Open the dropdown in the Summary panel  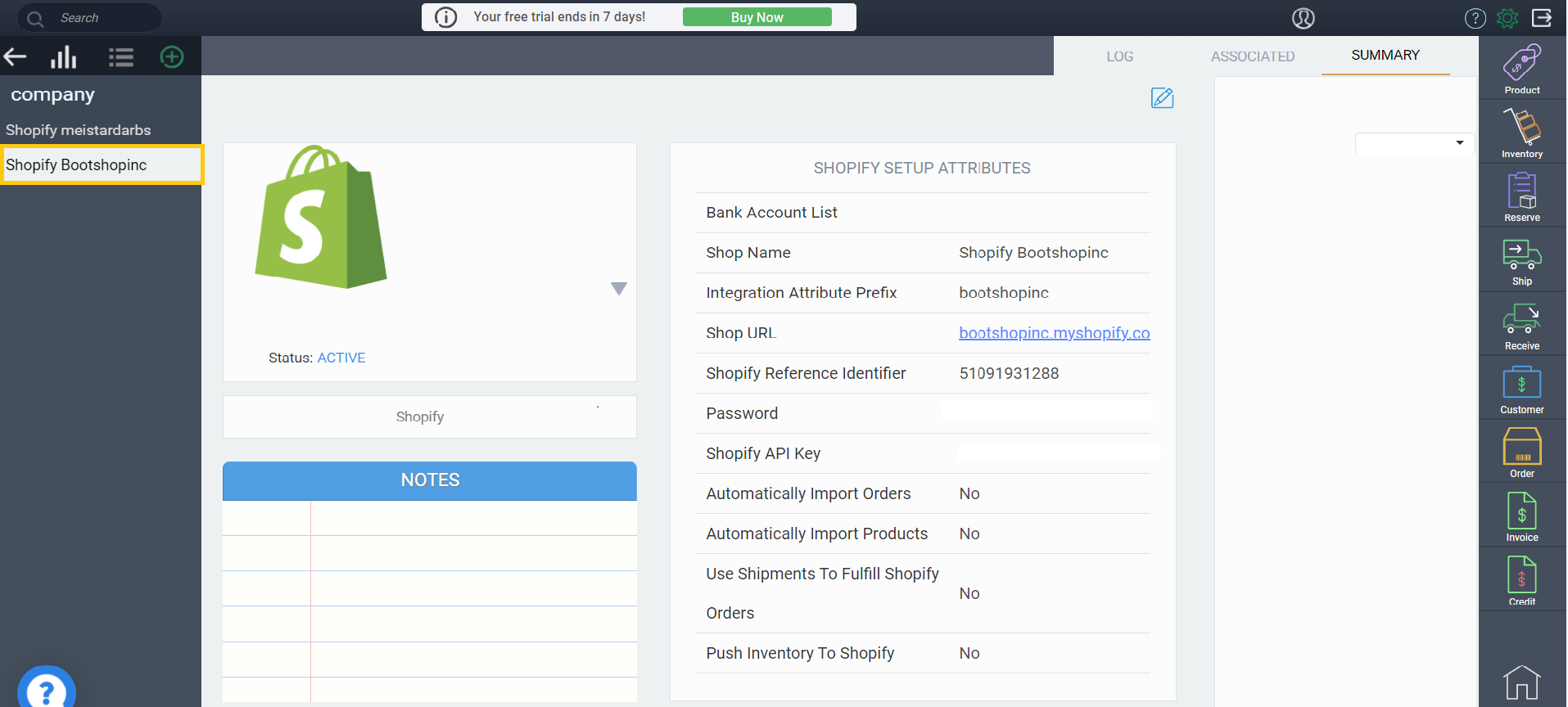pos(1414,143)
